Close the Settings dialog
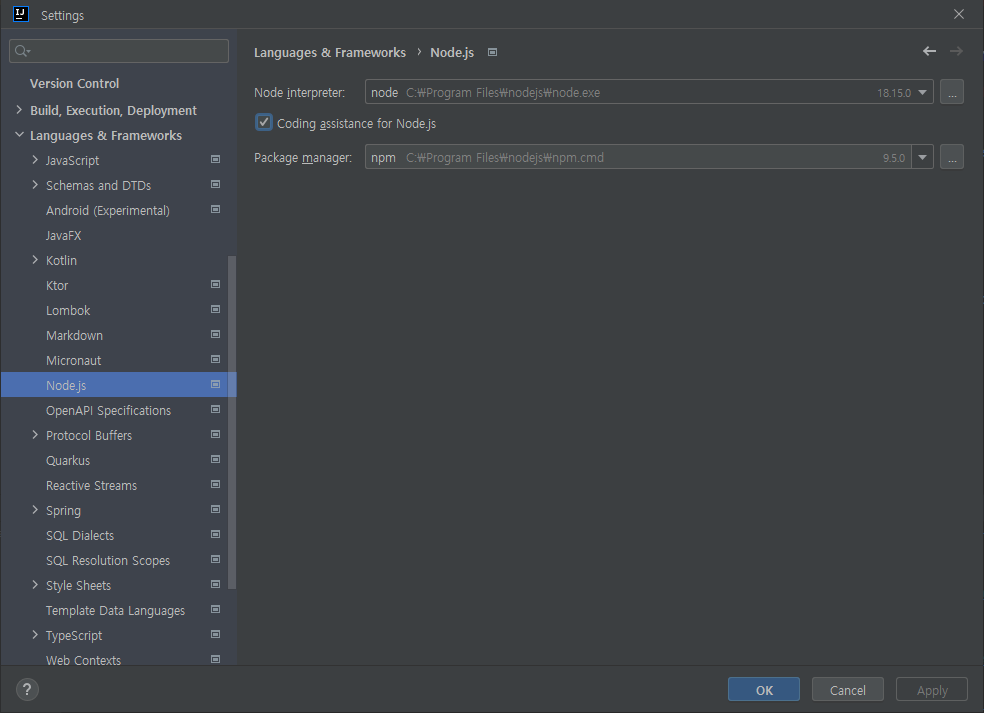This screenshot has width=984, height=713. point(958,14)
